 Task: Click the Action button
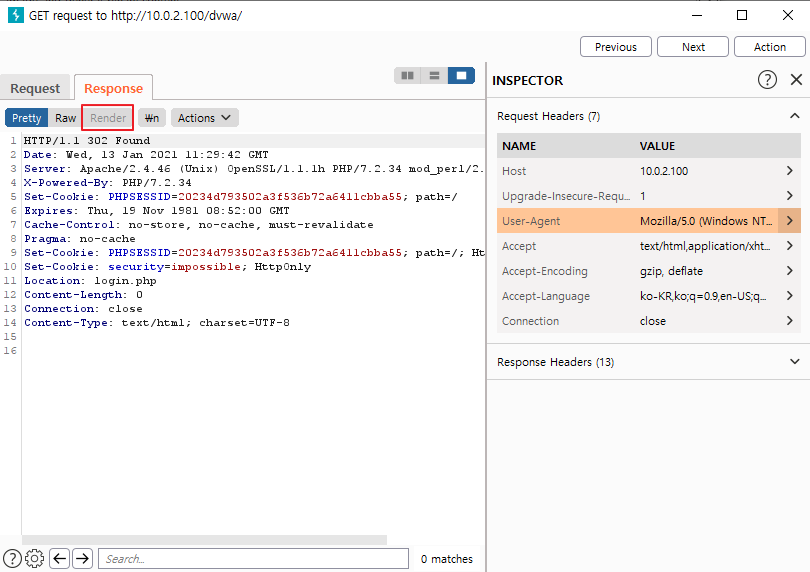point(770,47)
